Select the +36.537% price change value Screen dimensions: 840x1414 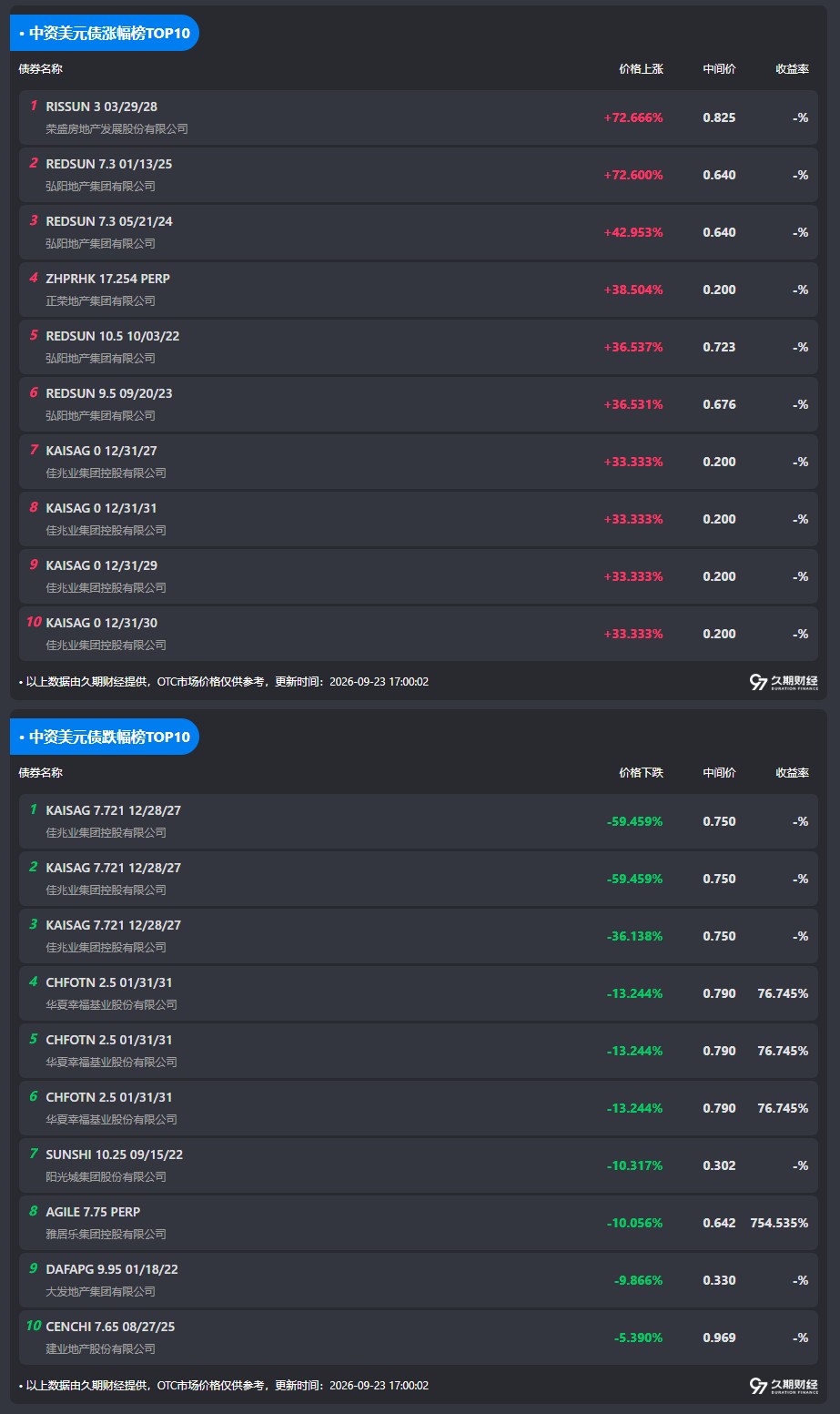[633, 347]
